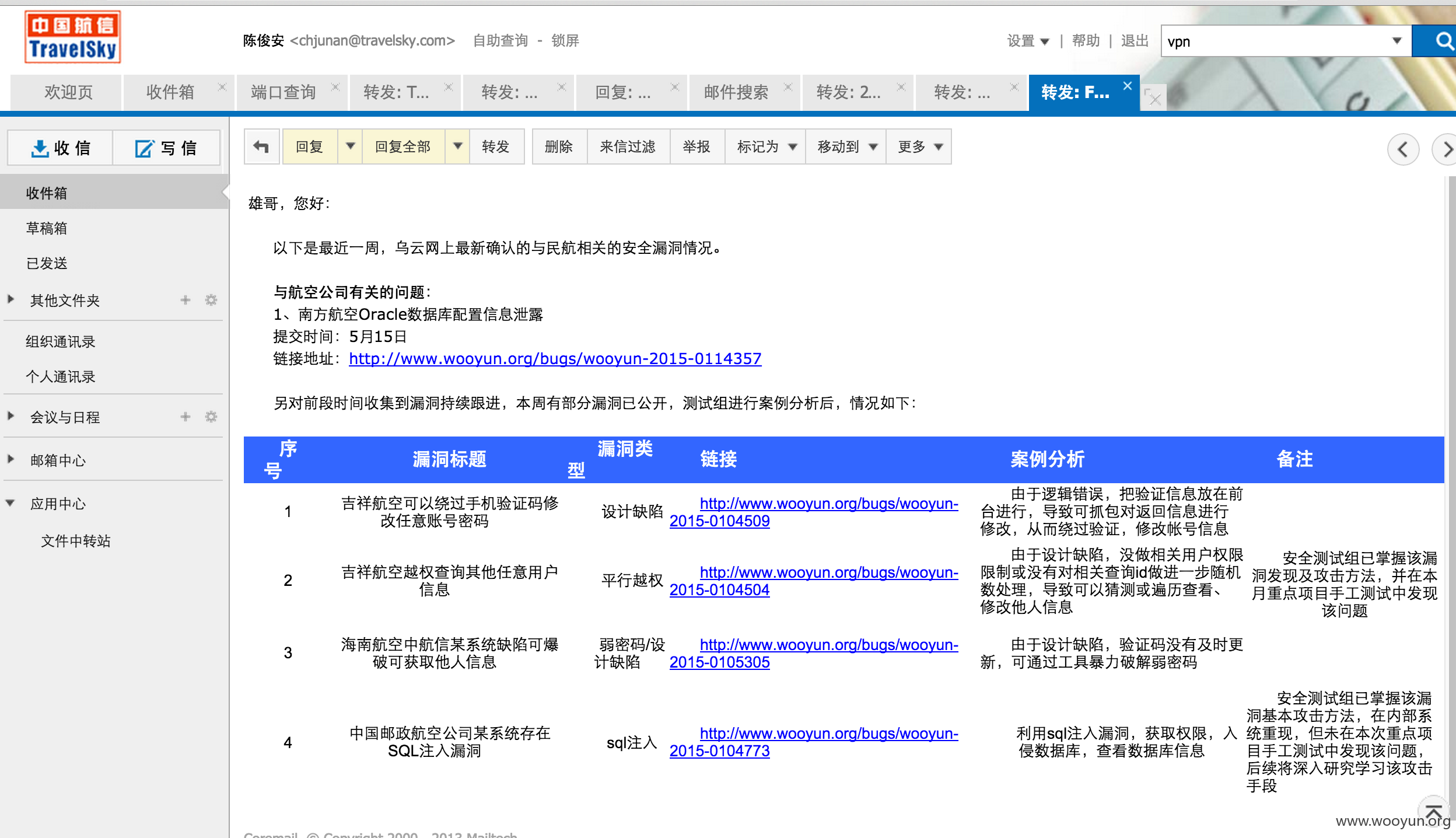Close the 收件箱 tab
1456x838 pixels.
tap(222, 86)
